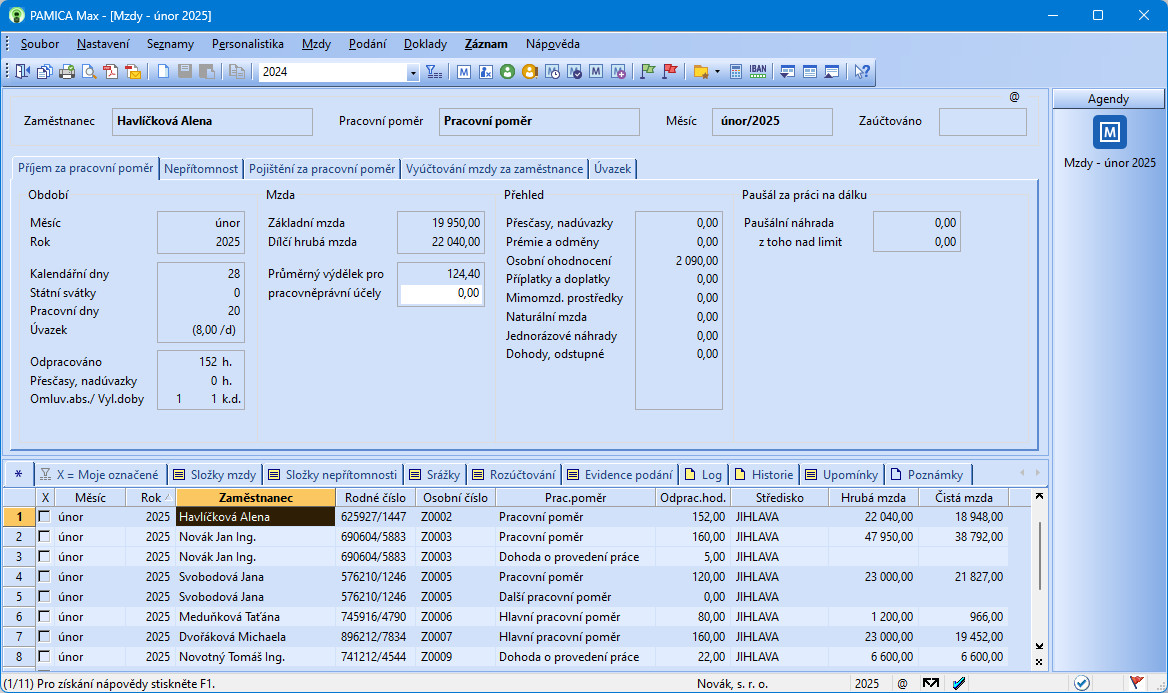This screenshot has width=1168, height=693.
Task: Check the box for Havlíčková Alena row
Action: click(44, 517)
